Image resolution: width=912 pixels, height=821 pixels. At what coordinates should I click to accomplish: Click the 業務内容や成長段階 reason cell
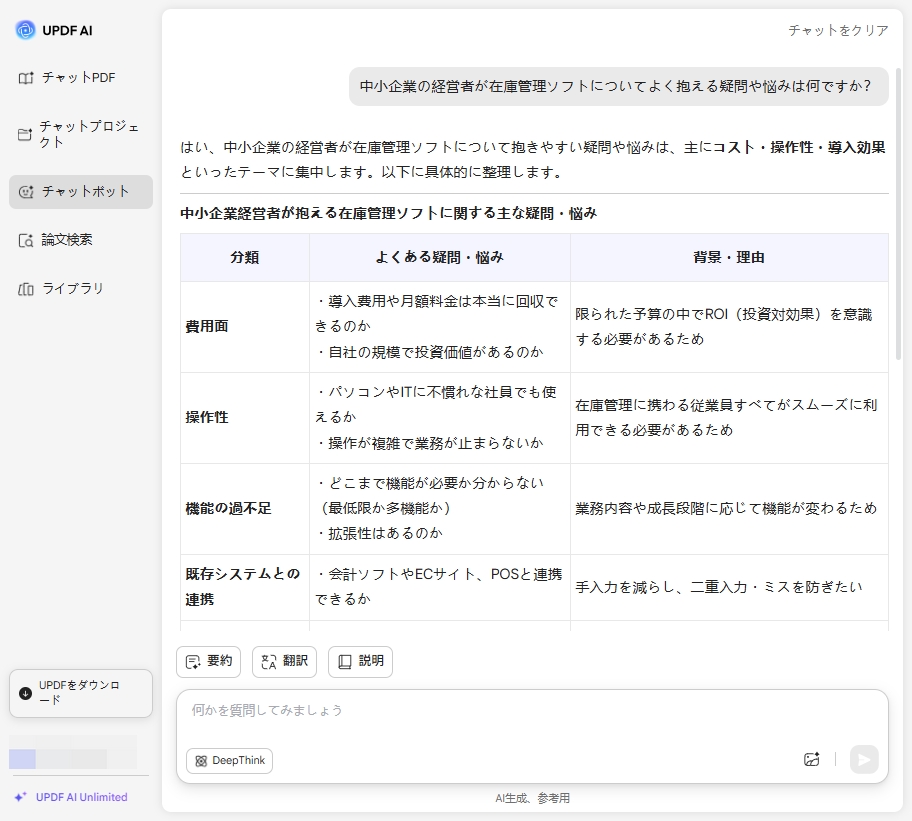[729, 509]
